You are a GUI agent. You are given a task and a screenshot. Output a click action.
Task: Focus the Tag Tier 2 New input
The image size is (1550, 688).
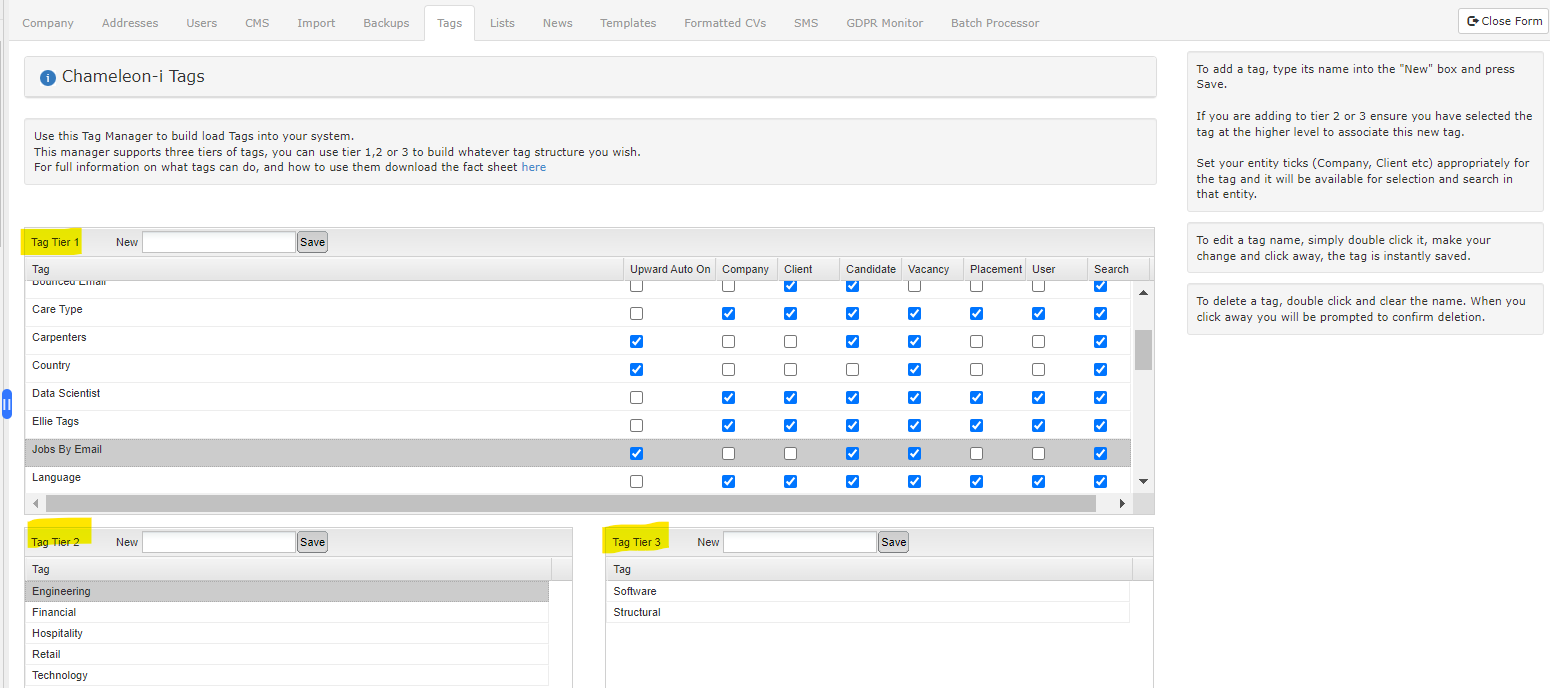pos(219,542)
